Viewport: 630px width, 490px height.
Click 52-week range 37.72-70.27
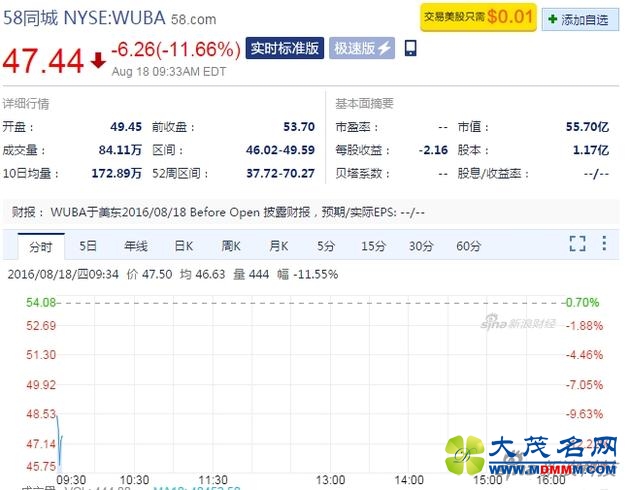[x=280, y=174]
